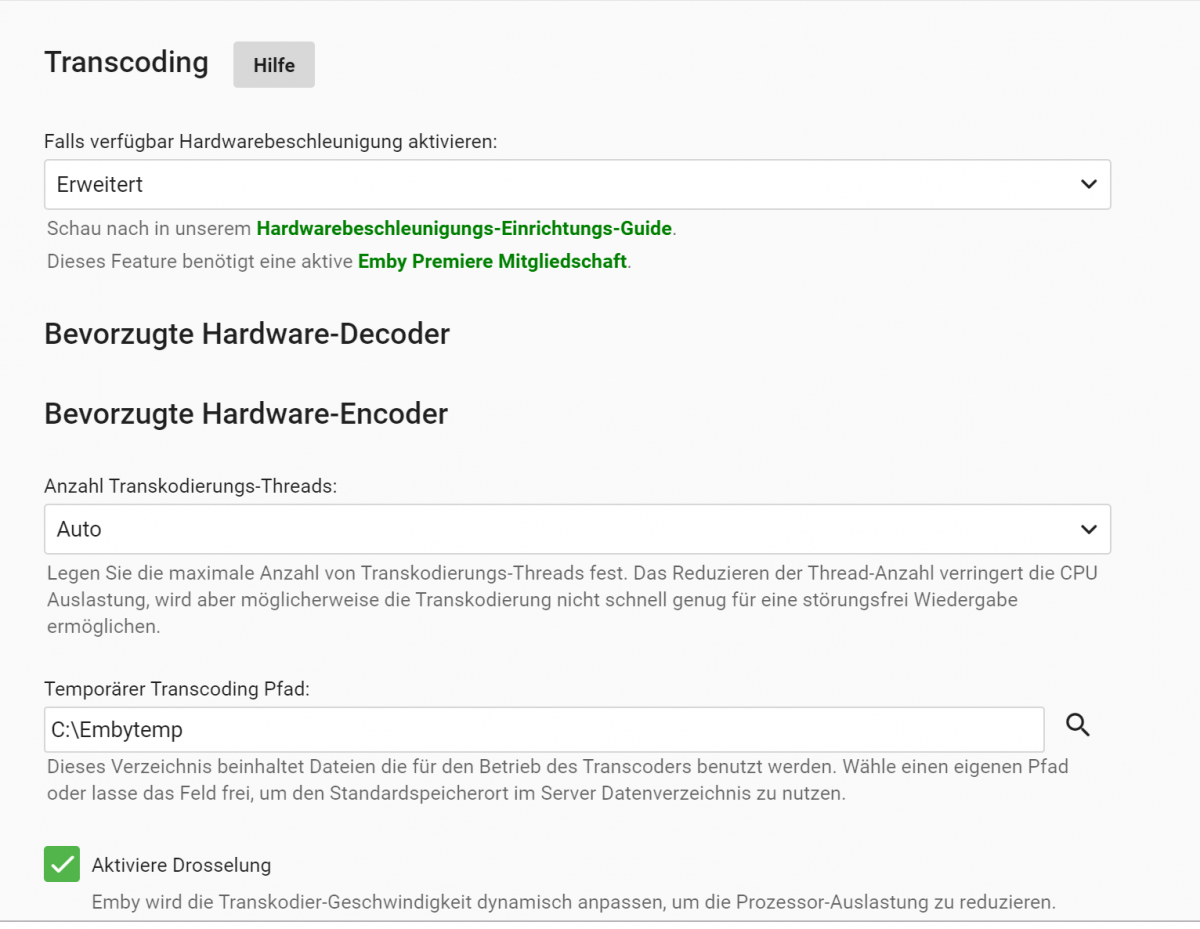Click the Aktiviere Drosselung label text
The height and width of the screenshot is (929, 1200).
point(181,865)
